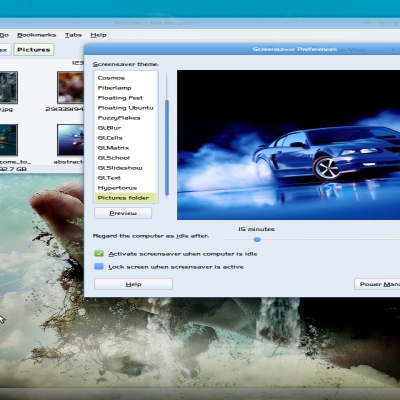Select the thumbnail labeled come_to_
This screenshot has width=400, height=400.
9,140
